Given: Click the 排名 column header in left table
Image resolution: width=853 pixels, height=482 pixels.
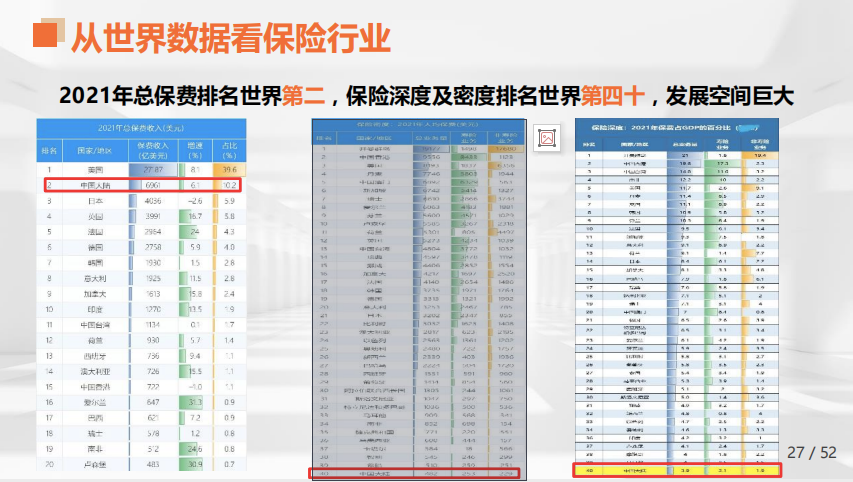Looking at the screenshot, I should click(48, 150).
